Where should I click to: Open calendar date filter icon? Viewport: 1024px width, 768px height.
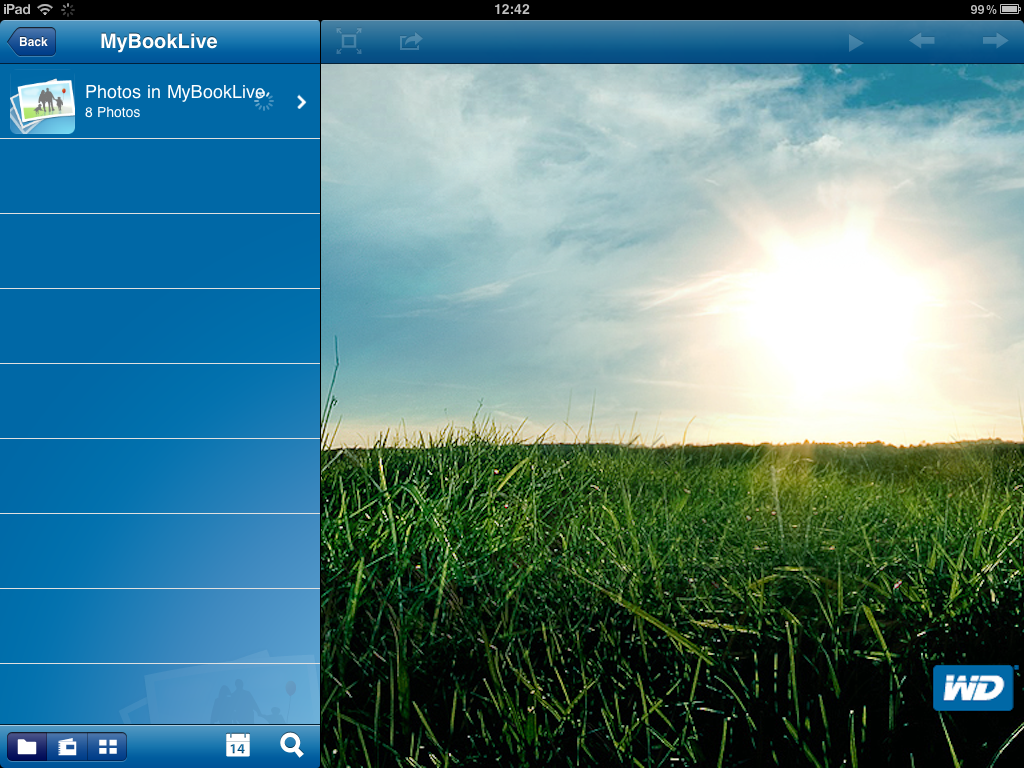coord(238,745)
